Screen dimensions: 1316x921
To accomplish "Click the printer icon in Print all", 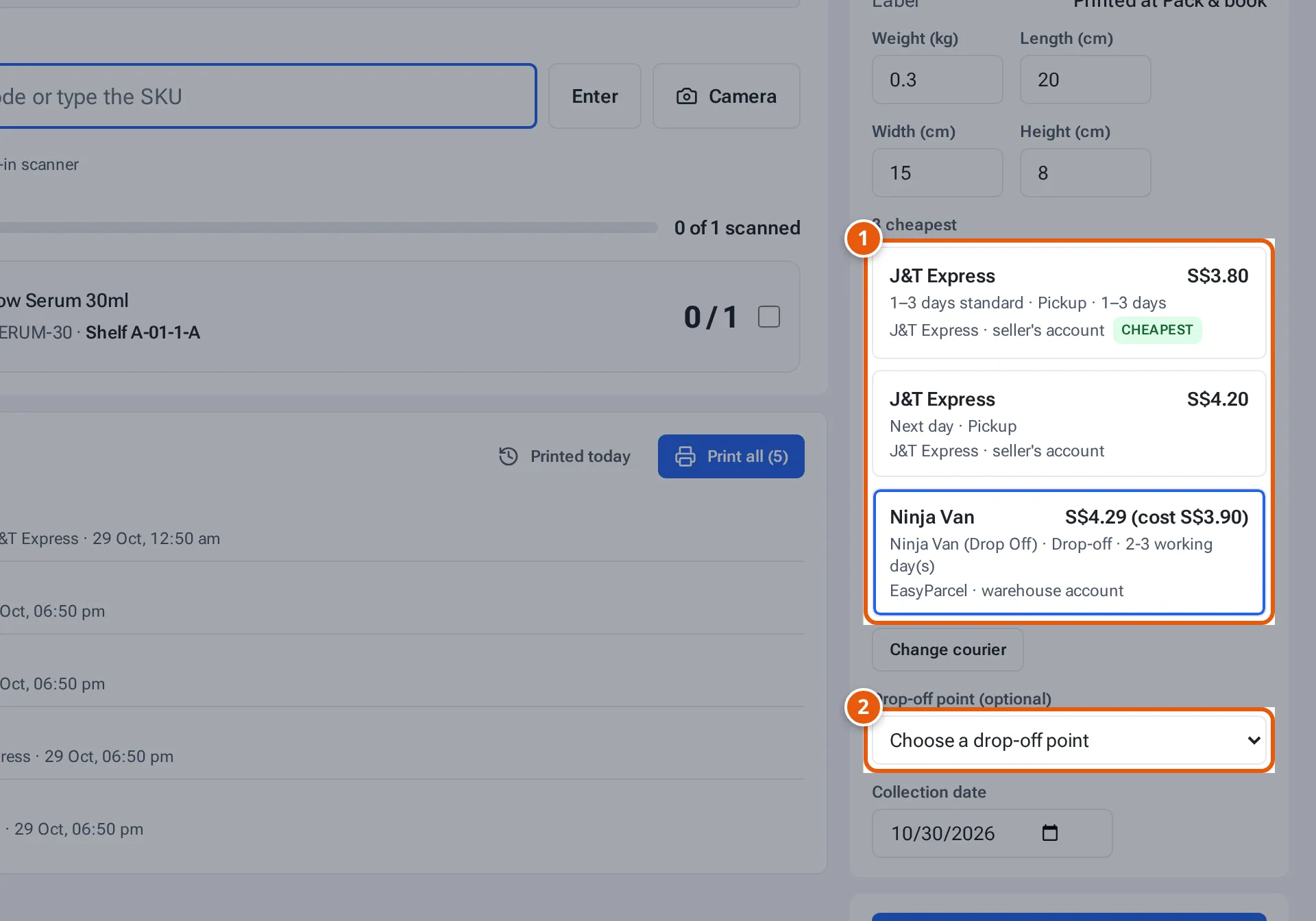I will point(685,456).
